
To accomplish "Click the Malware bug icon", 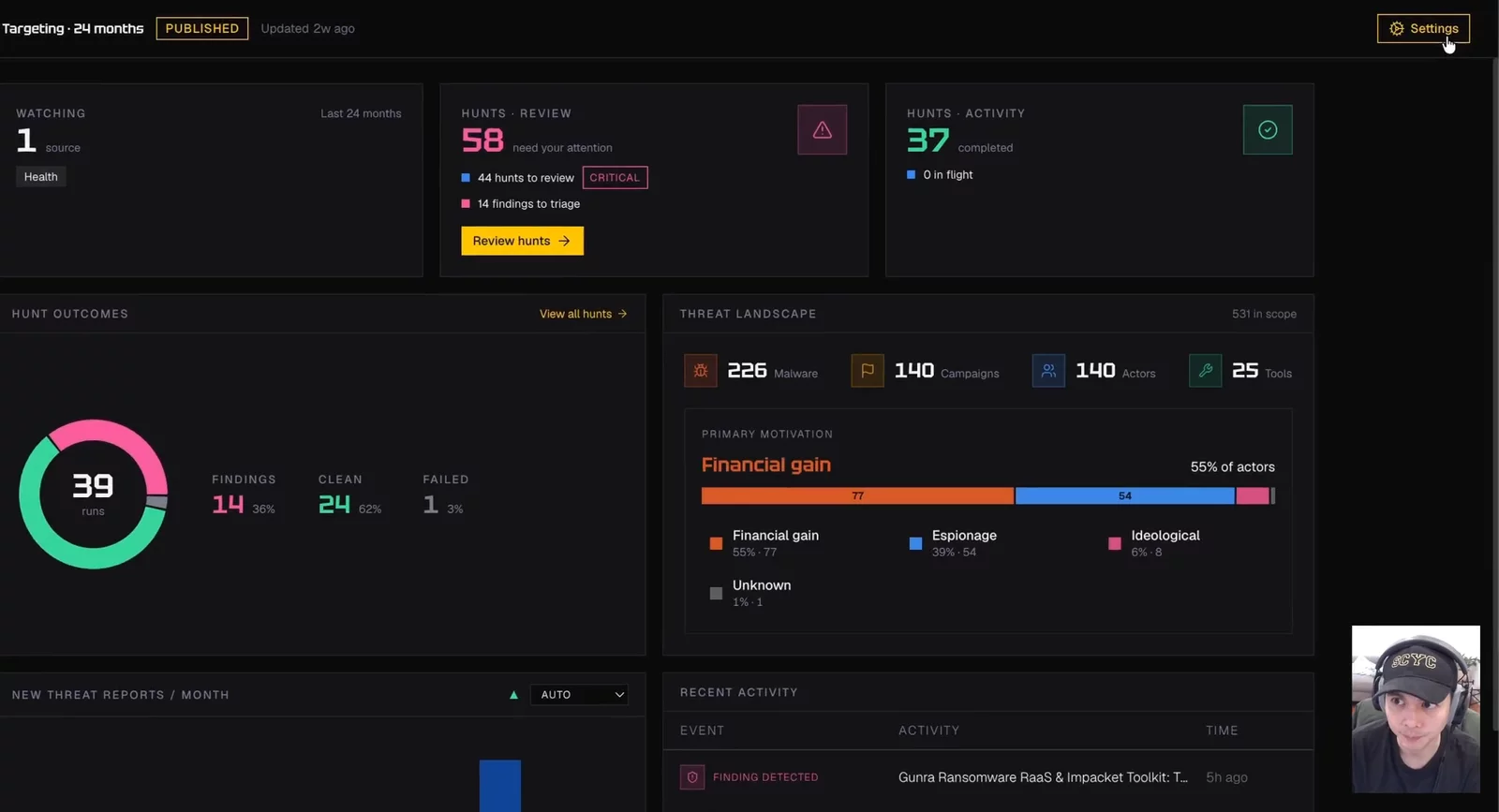I will click(701, 371).
